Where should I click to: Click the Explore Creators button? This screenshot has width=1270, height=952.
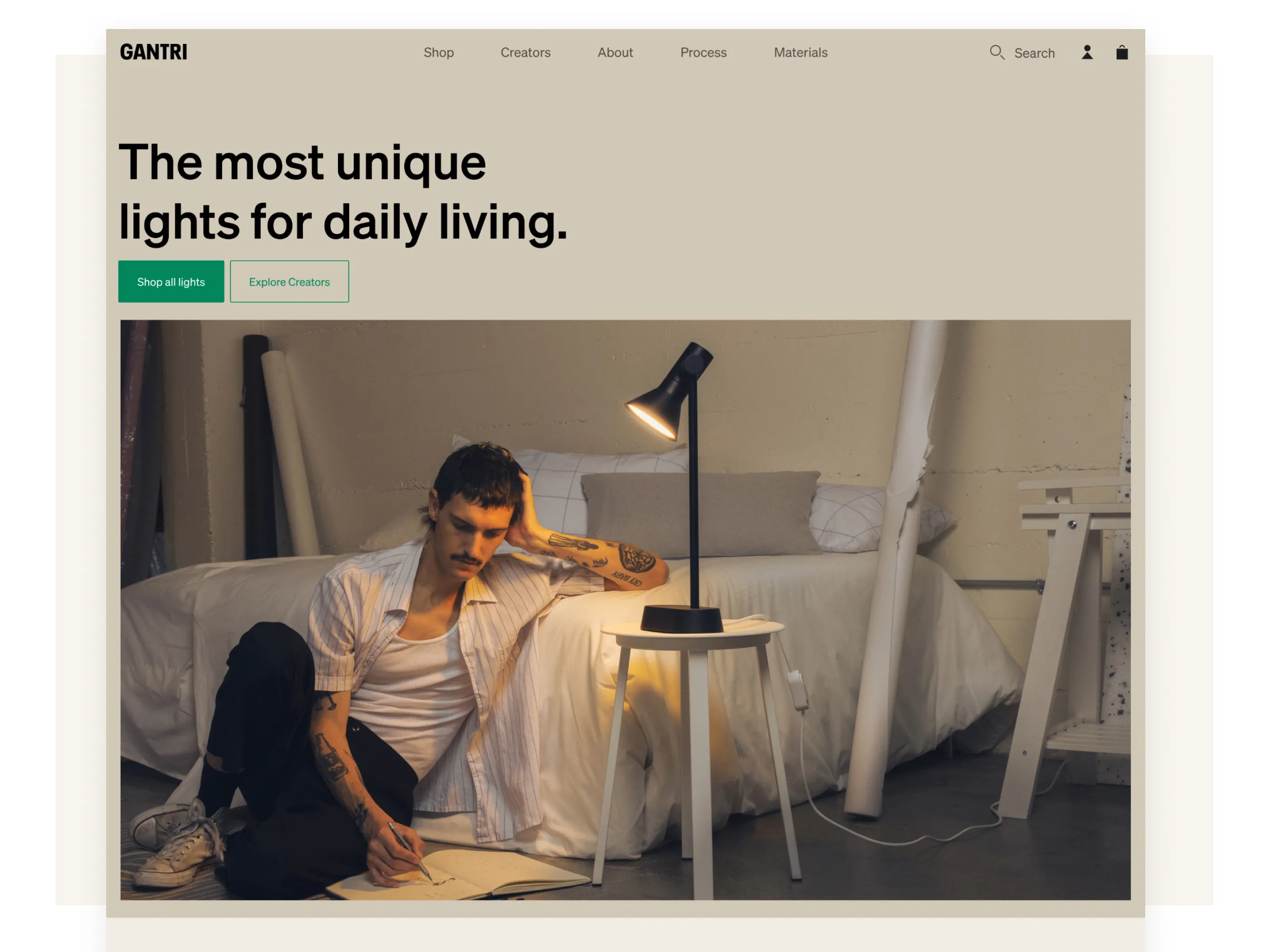(289, 282)
